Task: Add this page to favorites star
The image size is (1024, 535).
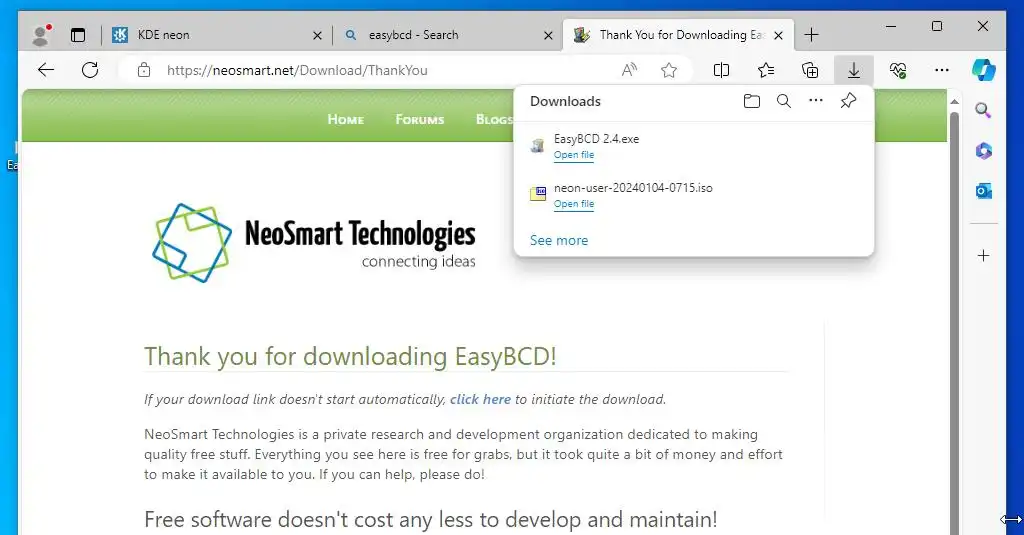Action: point(669,70)
